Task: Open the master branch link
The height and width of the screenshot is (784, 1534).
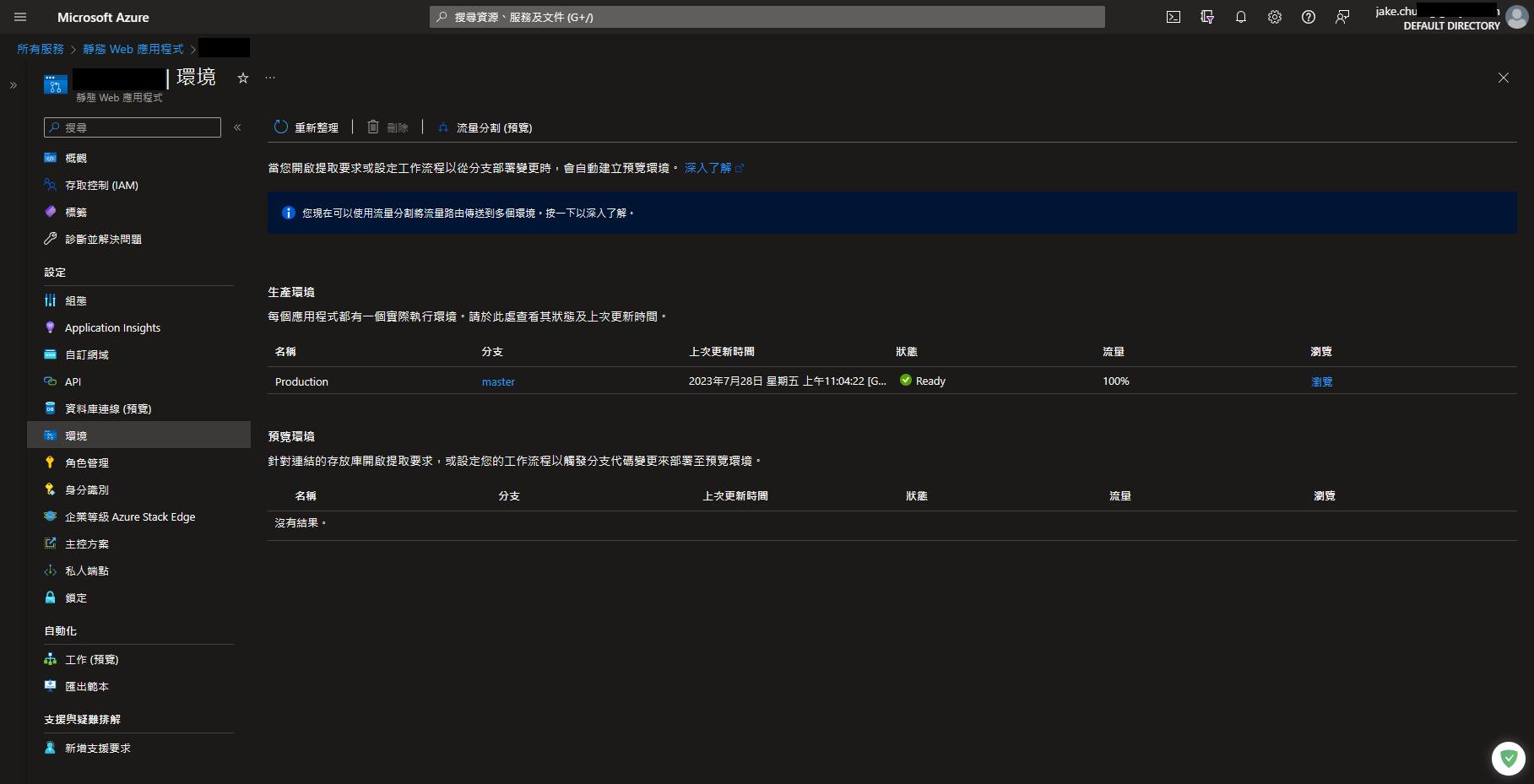Action: click(498, 381)
